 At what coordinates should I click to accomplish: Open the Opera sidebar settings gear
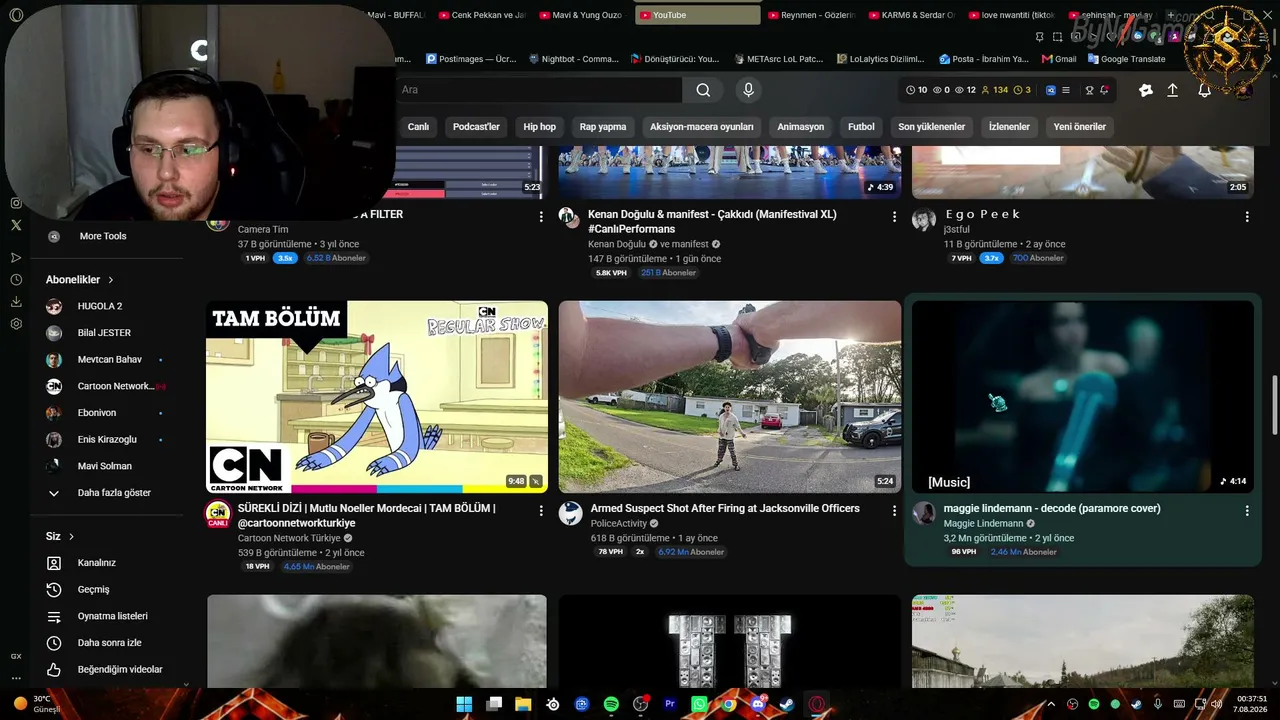16,324
